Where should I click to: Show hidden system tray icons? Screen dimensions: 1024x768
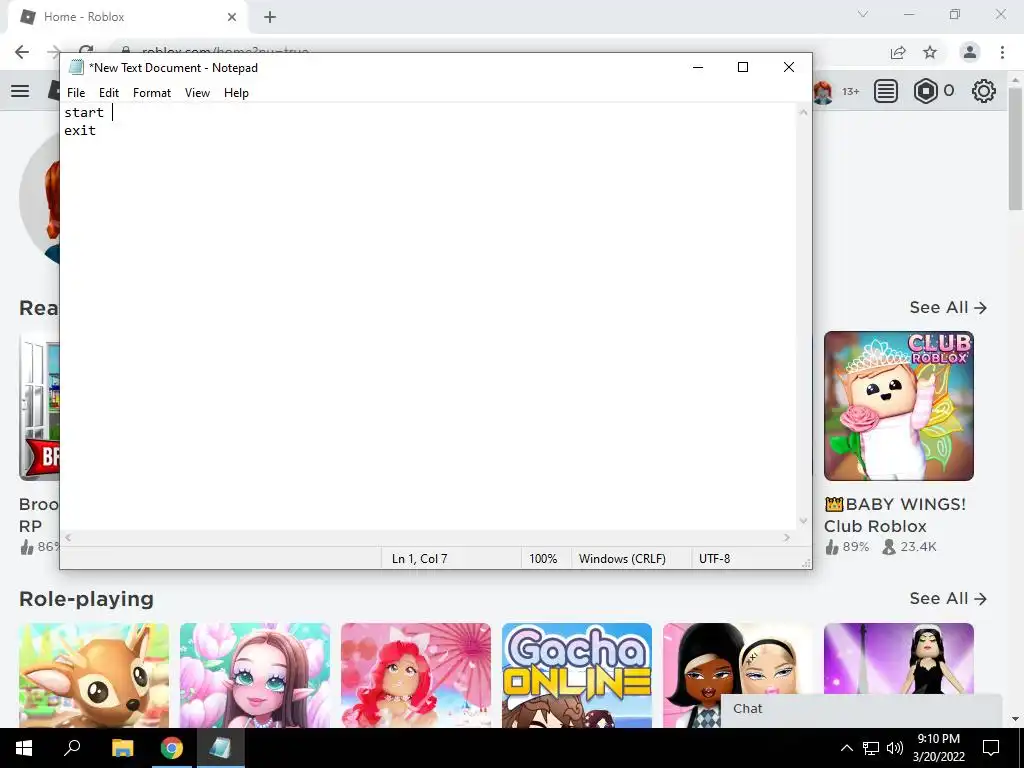tap(846, 748)
